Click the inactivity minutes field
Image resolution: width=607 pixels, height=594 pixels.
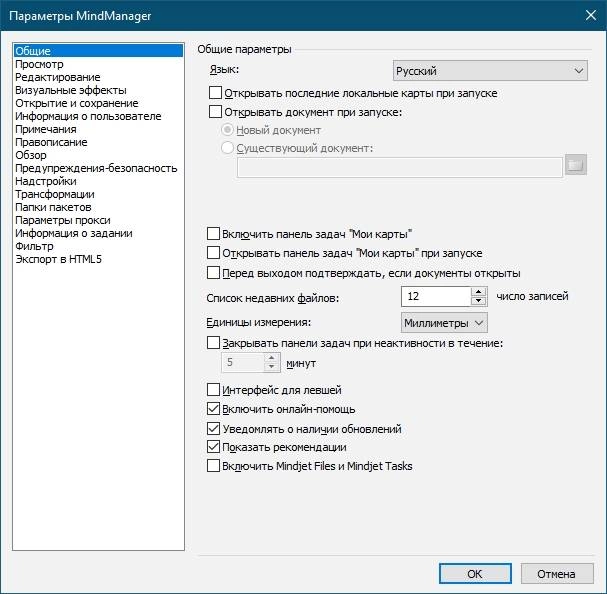pyautogui.click(x=243, y=362)
